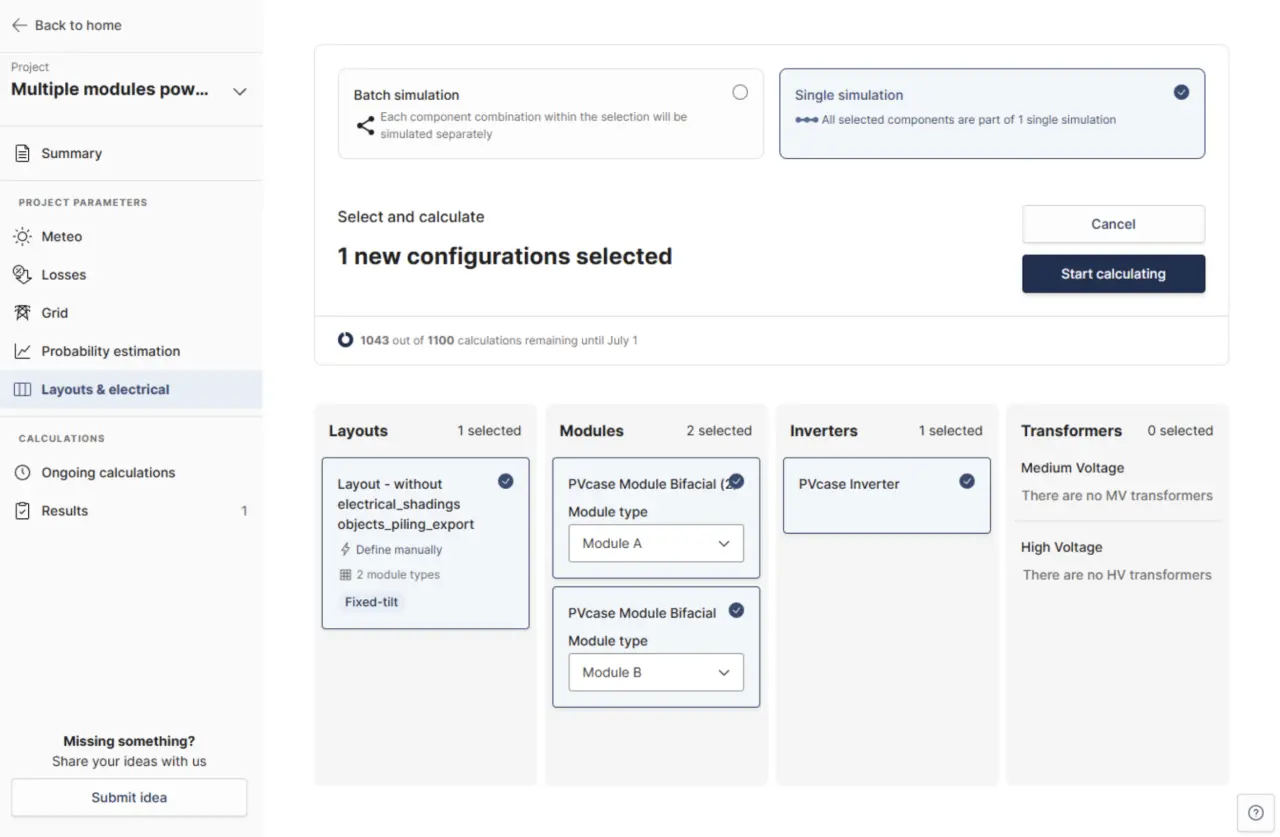Uncheck the PVcase Inverter checkmark
Image resolution: width=1280 pixels, height=837 pixels.
click(967, 481)
